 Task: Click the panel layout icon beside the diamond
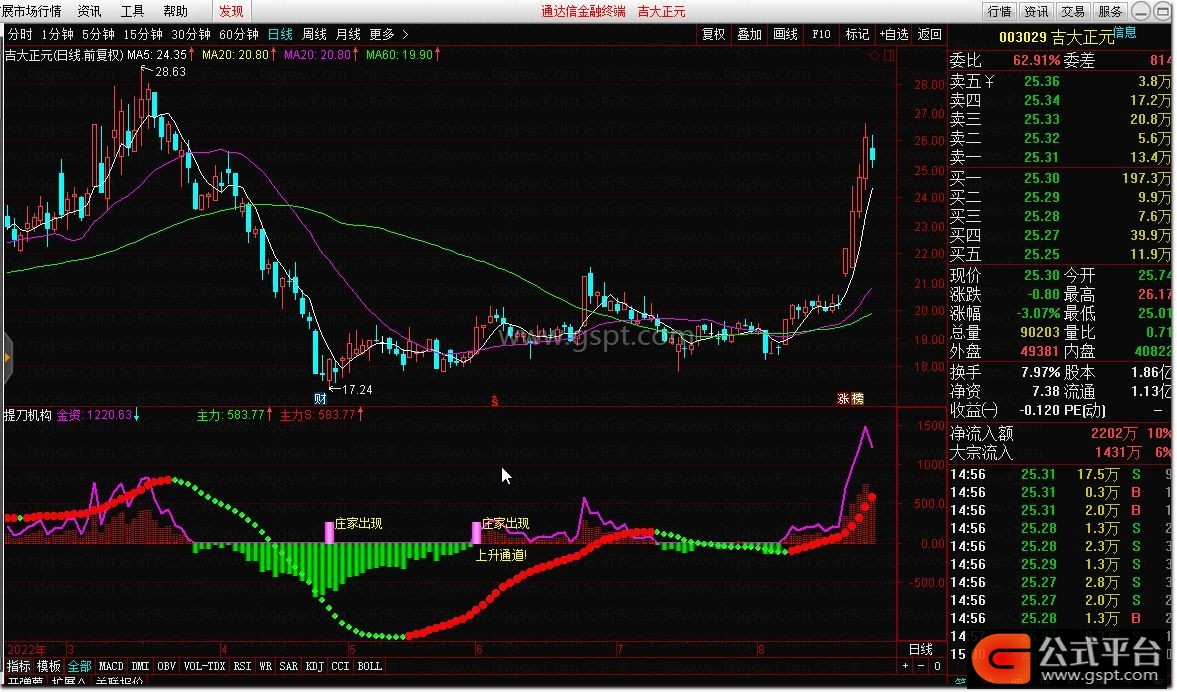tap(890, 56)
